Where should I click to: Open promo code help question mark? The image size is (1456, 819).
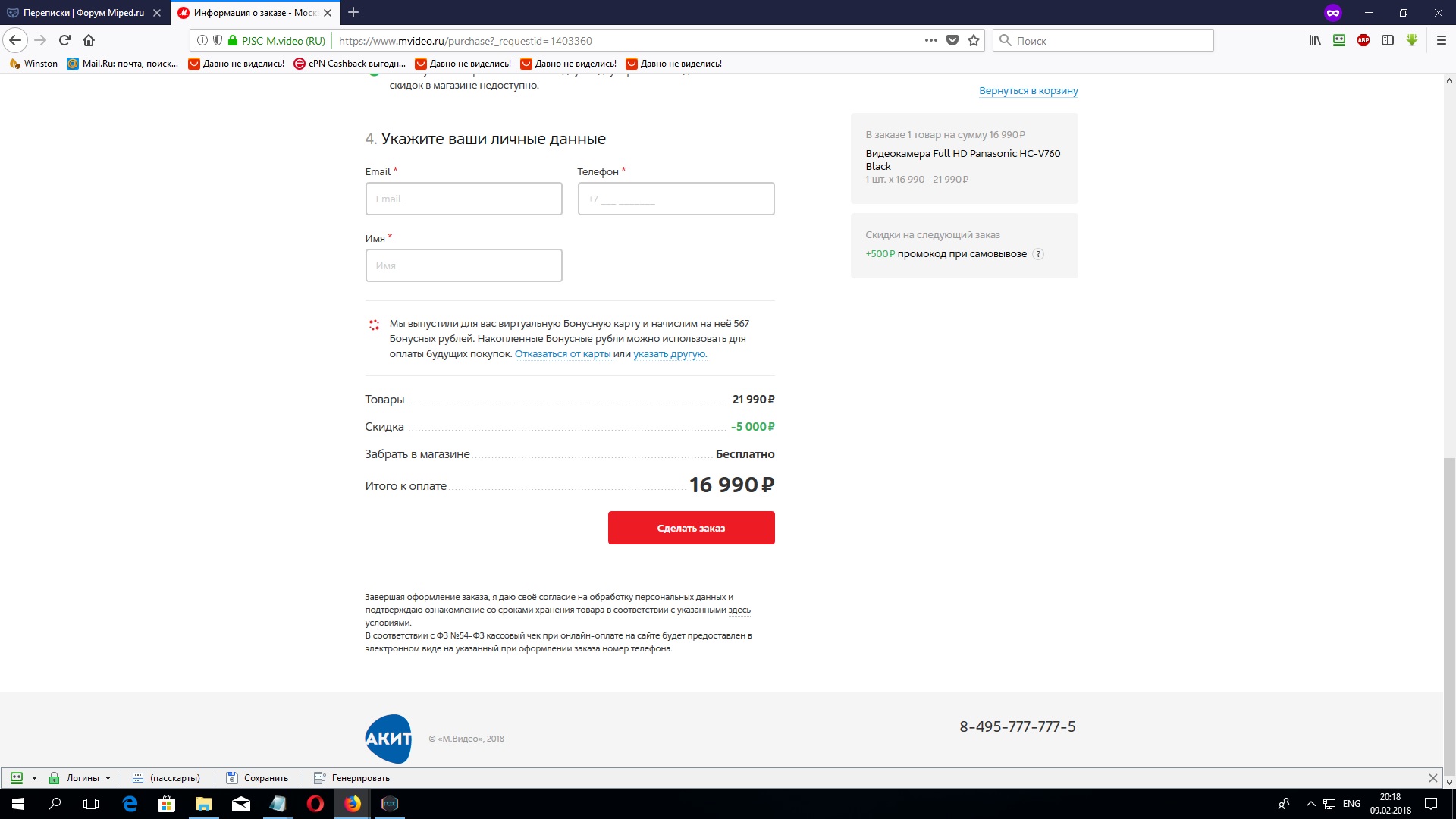[x=1038, y=254]
